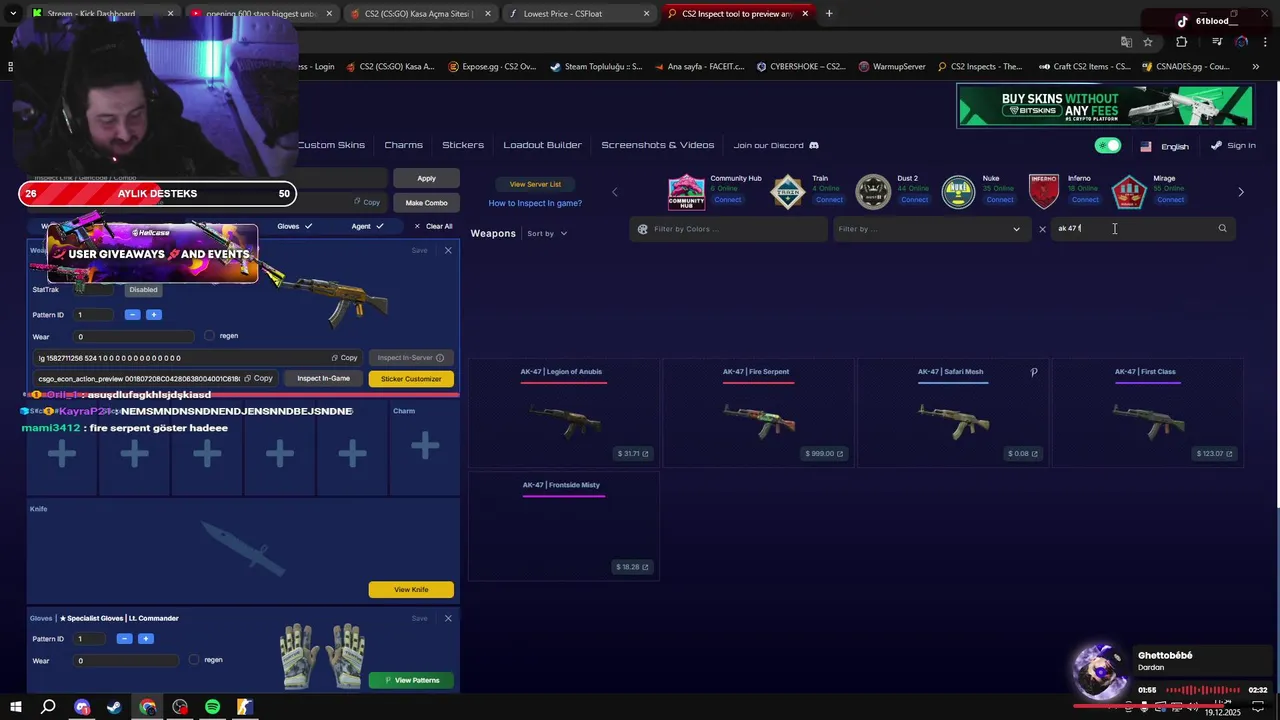Open the Loadout Builder menu item
This screenshot has height=720, width=1280.
542,146
